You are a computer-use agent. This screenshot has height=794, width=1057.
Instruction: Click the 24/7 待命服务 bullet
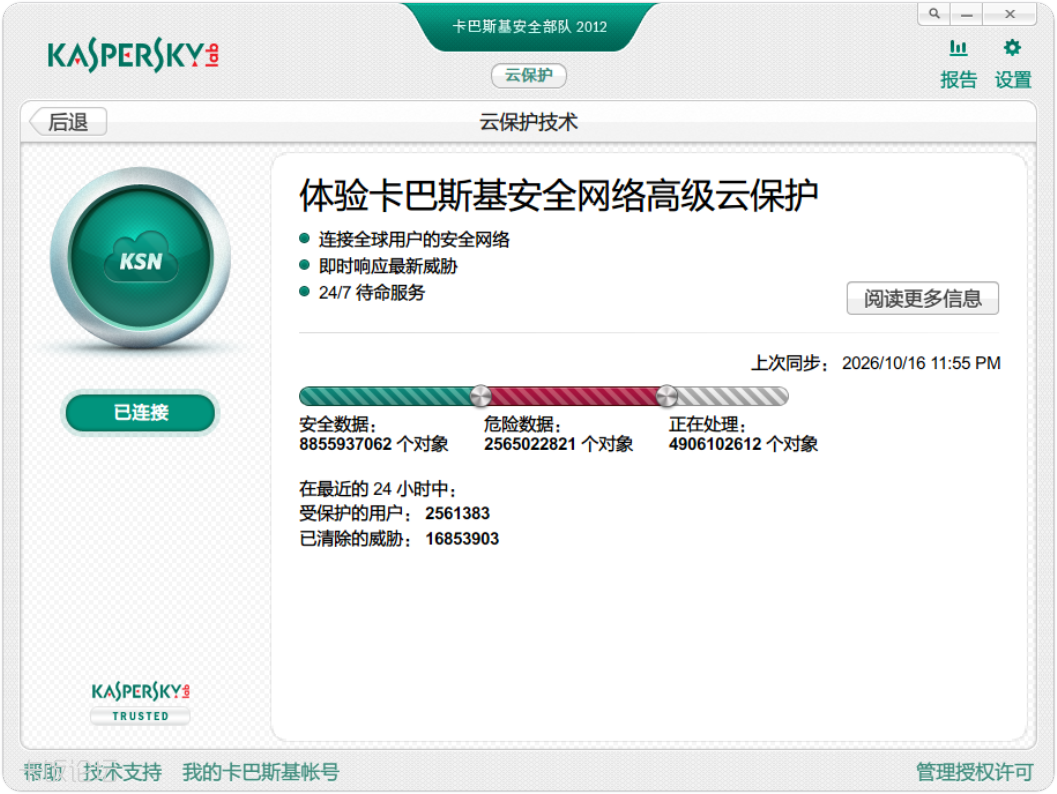click(371, 293)
